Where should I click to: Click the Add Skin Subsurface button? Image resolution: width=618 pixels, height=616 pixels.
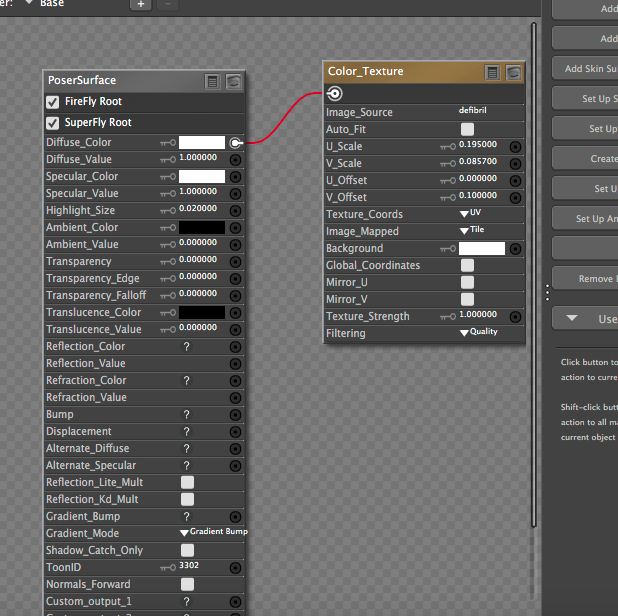click(x=586, y=69)
